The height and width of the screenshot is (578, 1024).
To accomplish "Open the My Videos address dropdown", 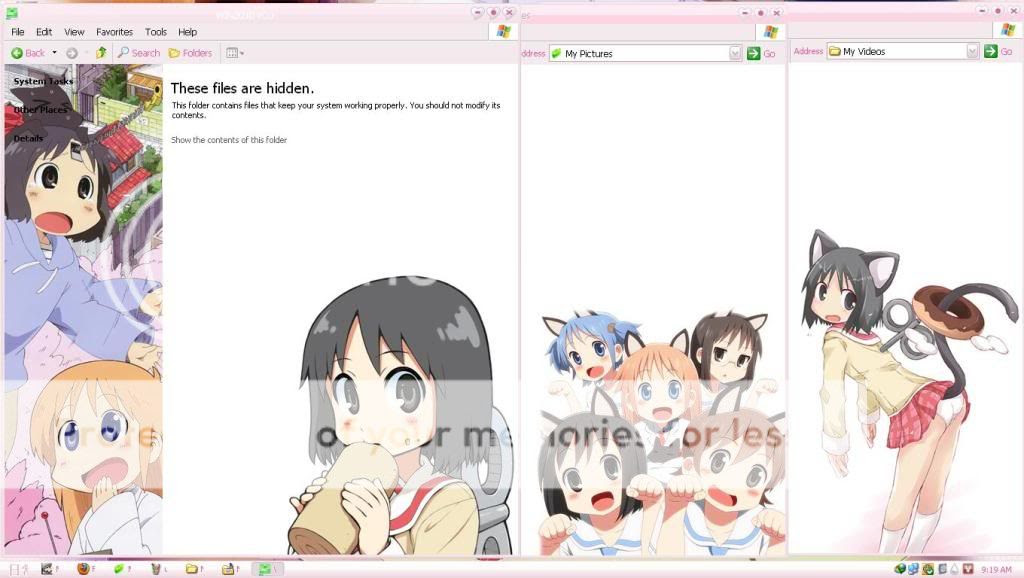I will click(x=972, y=51).
